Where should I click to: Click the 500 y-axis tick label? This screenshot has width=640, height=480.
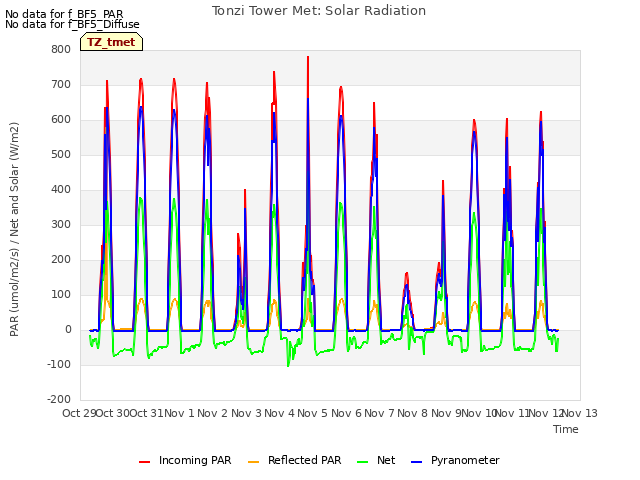coord(61,155)
